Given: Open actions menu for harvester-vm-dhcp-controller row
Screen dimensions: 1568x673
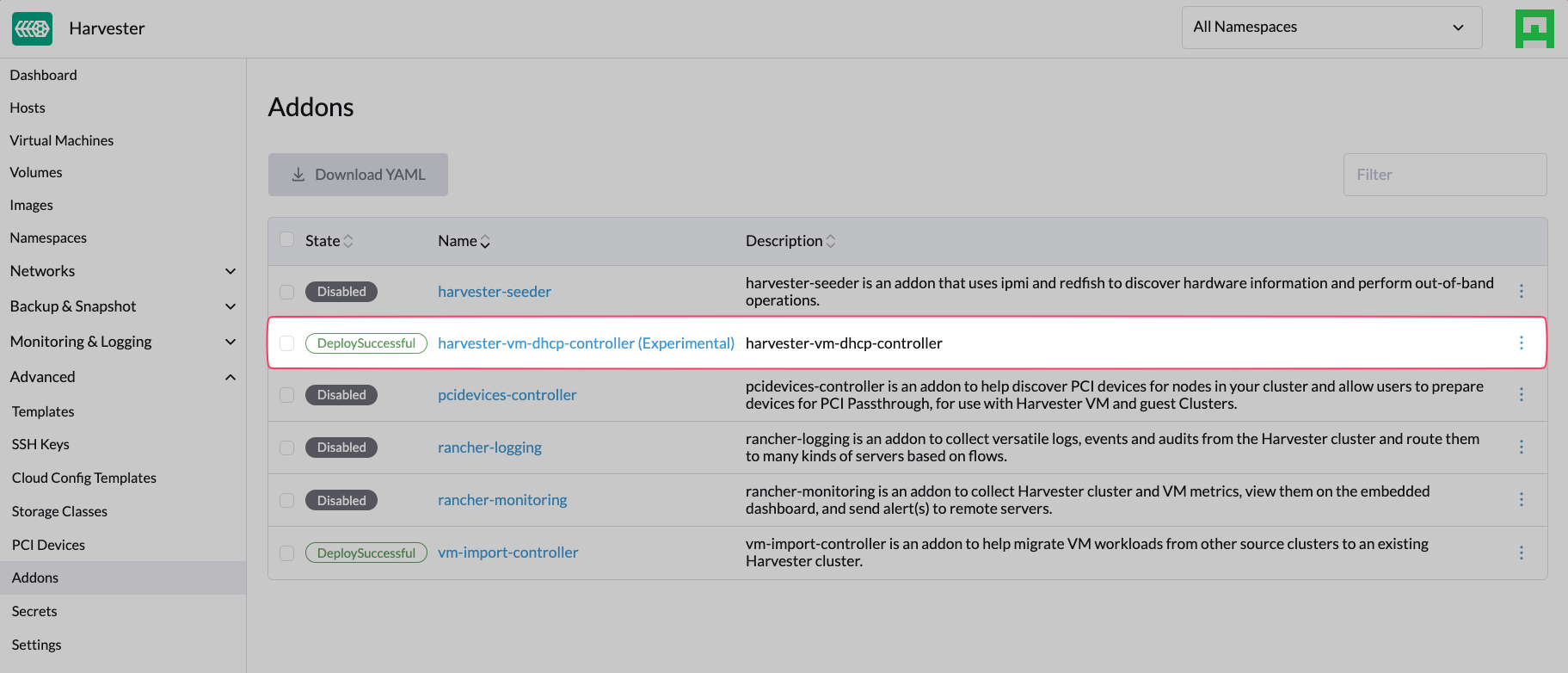Looking at the screenshot, I should click(x=1521, y=343).
